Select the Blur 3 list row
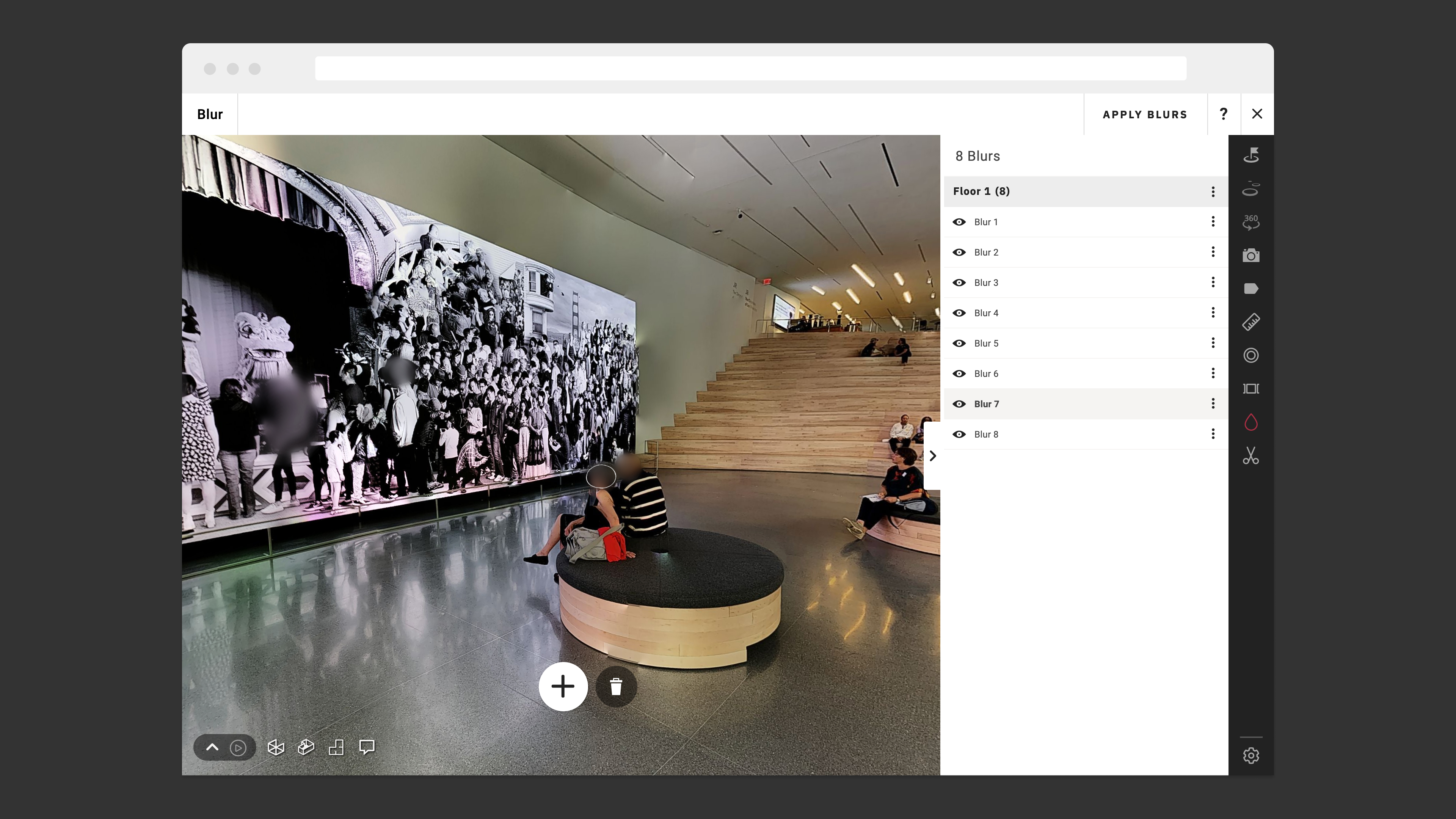The image size is (1456, 819). click(x=1086, y=282)
